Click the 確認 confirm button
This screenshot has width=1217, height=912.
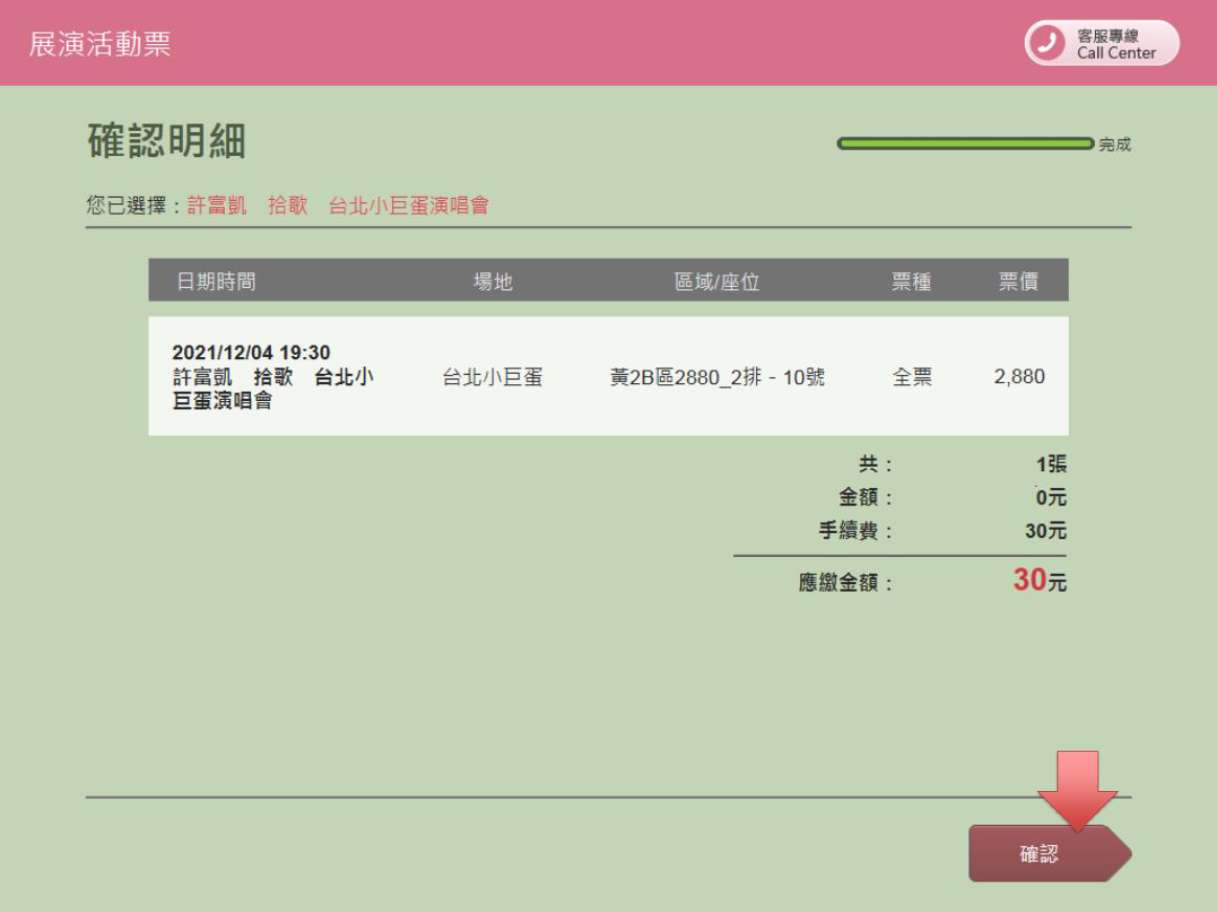(x=1048, y=854)
